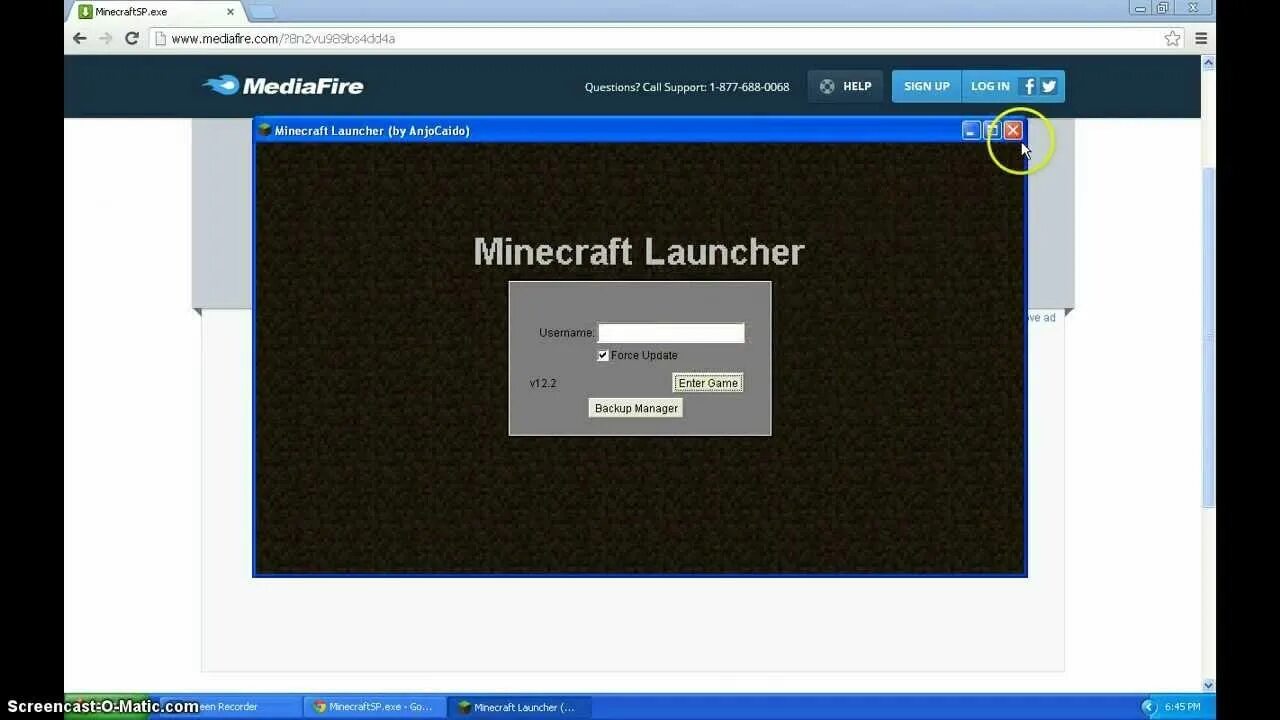Switch to Chrome MinecraftSP.exe taskbar item

coord(374,707)
